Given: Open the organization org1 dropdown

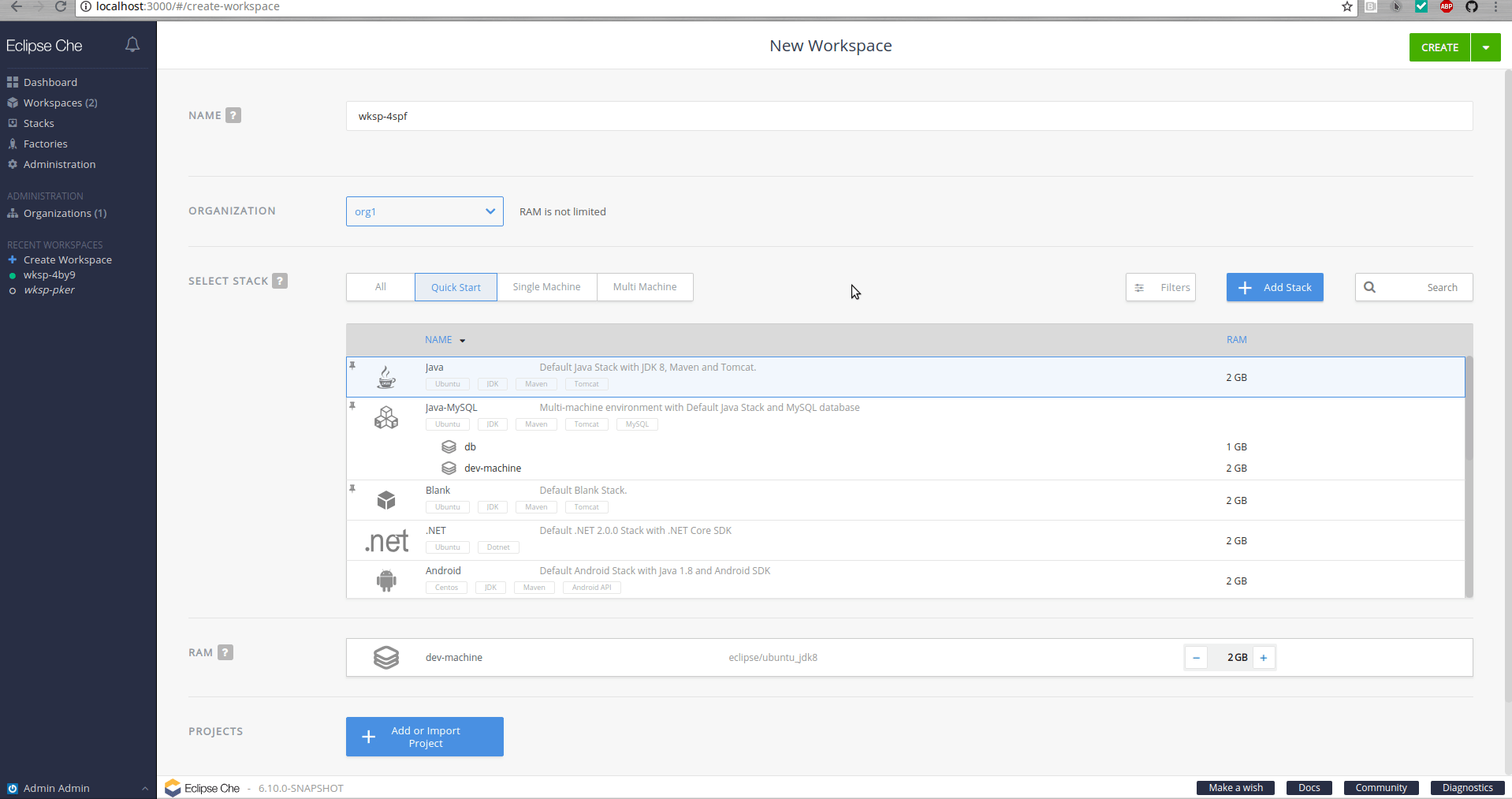Looking at the screenshot, I should coord(425,211).
